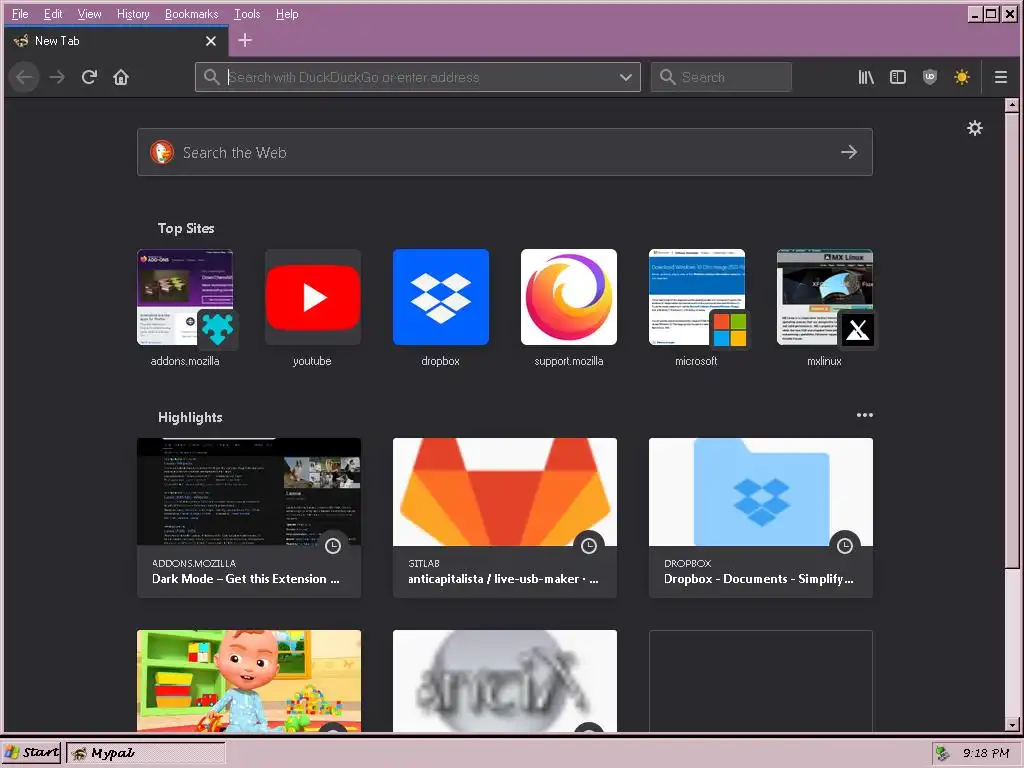This screenshot has width=1024, height=768.
Task: Open Highlights section three-dot menu
Action: click(x=865, y=415)
